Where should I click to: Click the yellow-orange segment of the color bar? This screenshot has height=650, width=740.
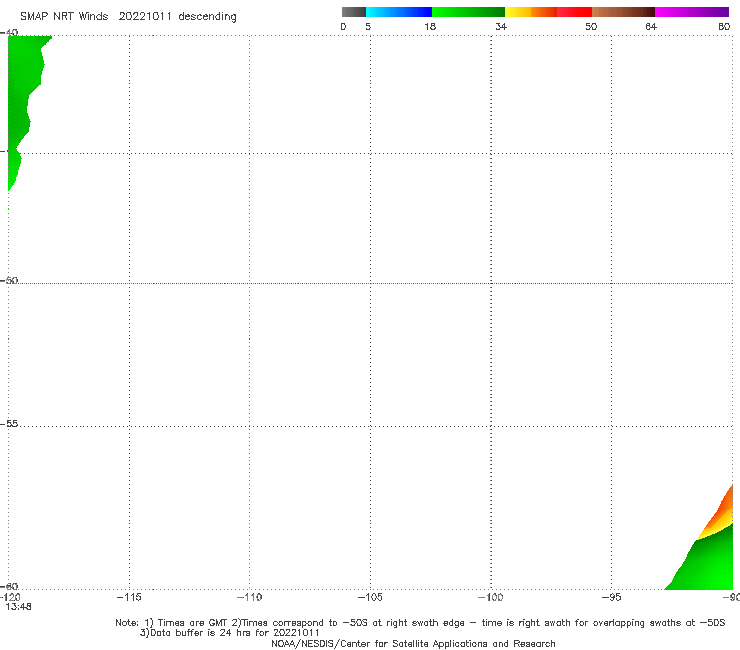pos(531,12)
